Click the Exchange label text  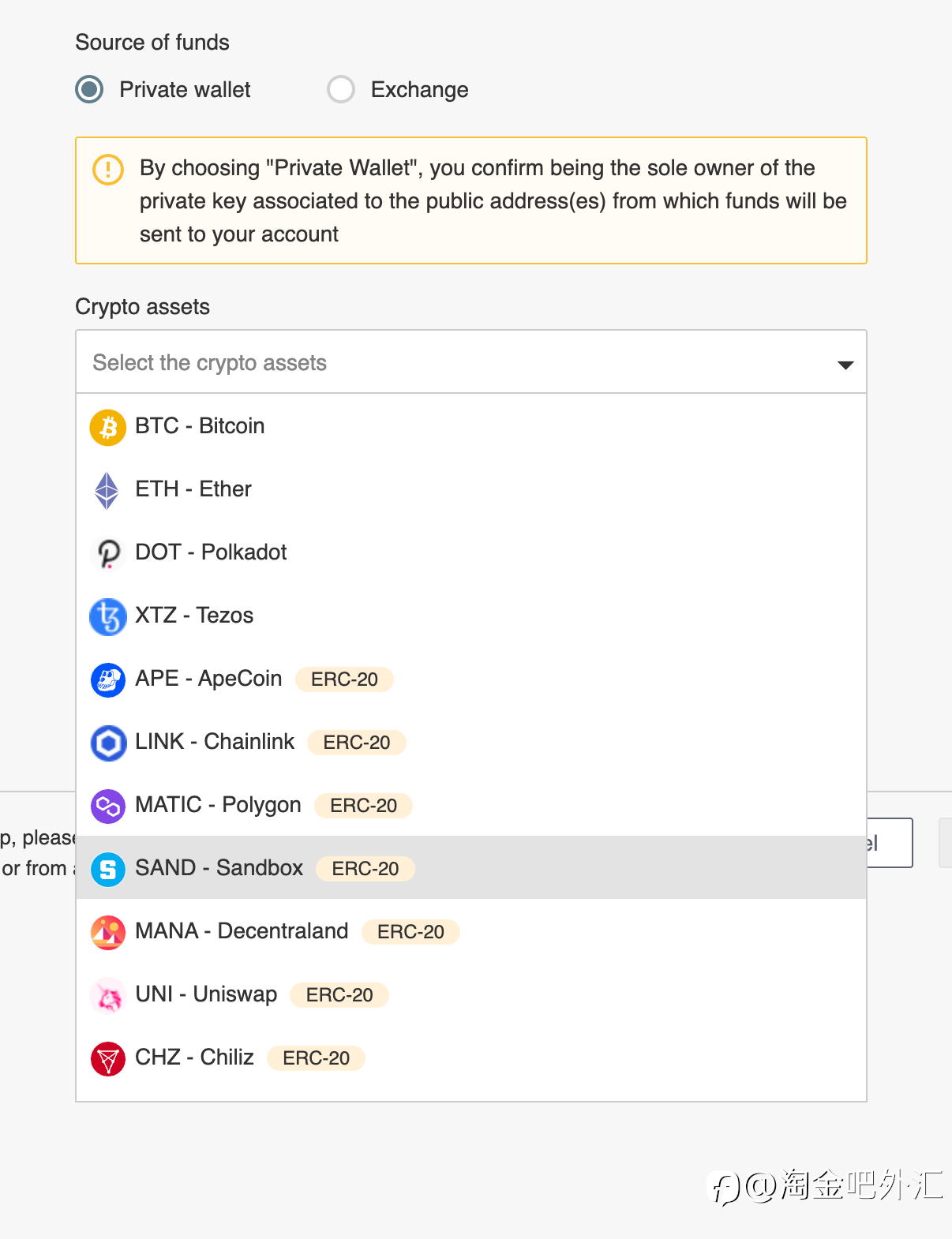click(x=419, y=90)
